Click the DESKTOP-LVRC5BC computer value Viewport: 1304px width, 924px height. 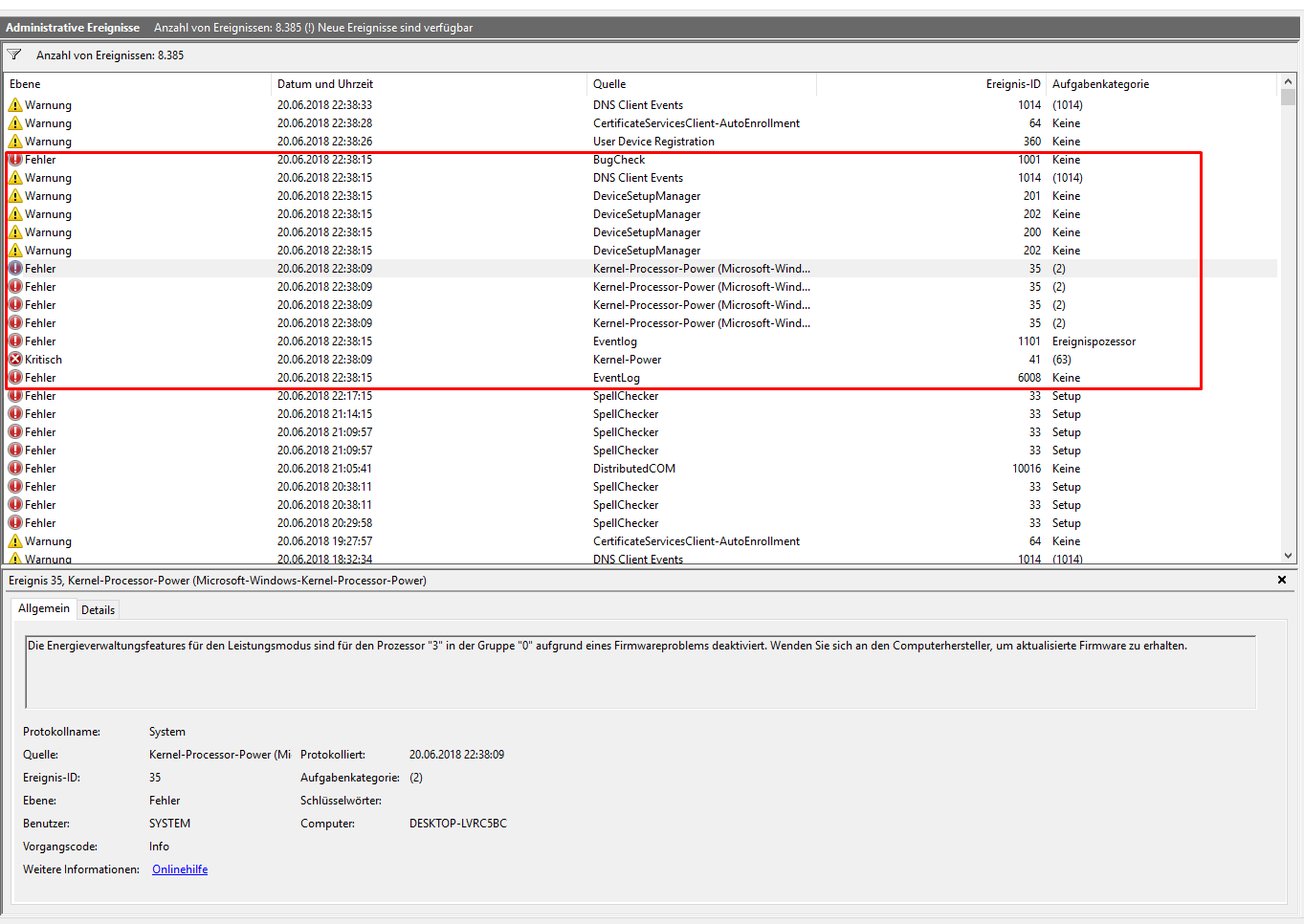coord(458,824)
